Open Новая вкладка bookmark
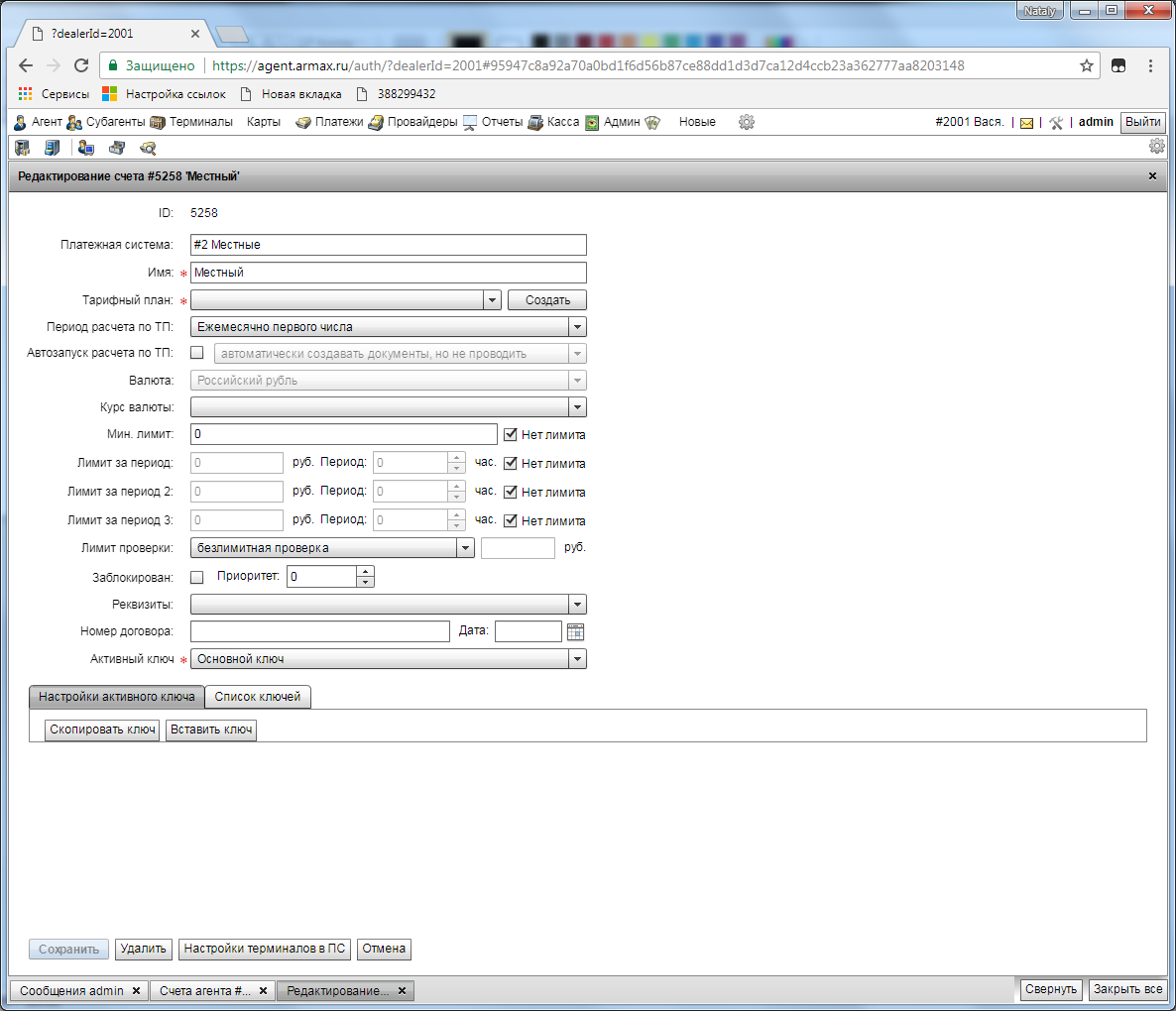 coord(291,94)
